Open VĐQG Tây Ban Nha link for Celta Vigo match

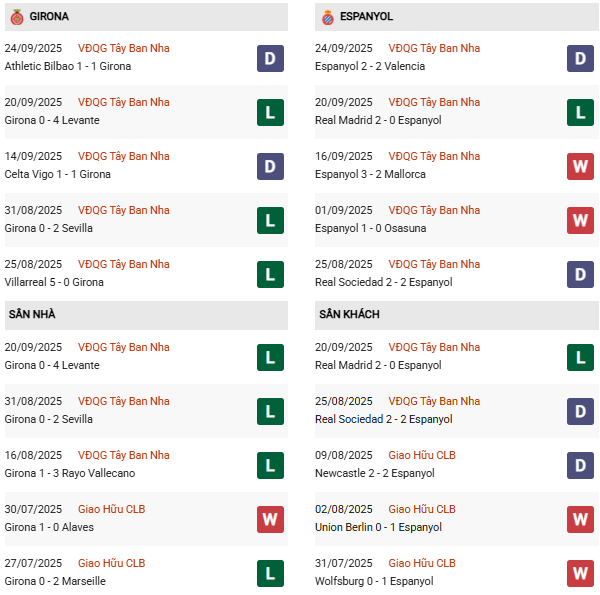[x=124, y=156]
